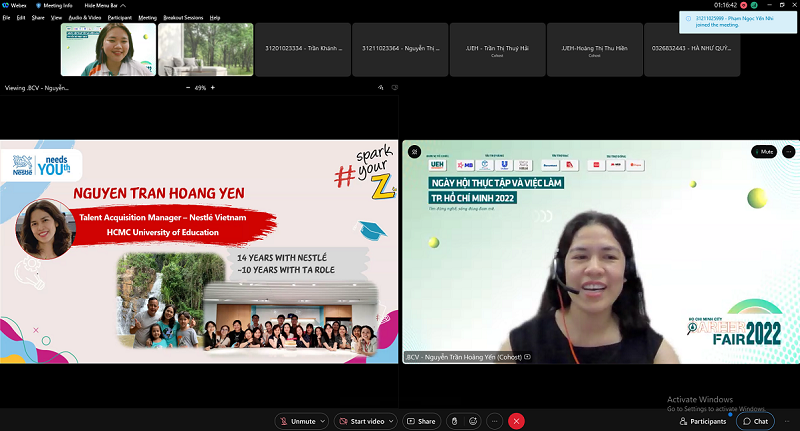Open the Breakout Sessions menu

[x=183, y=18]
